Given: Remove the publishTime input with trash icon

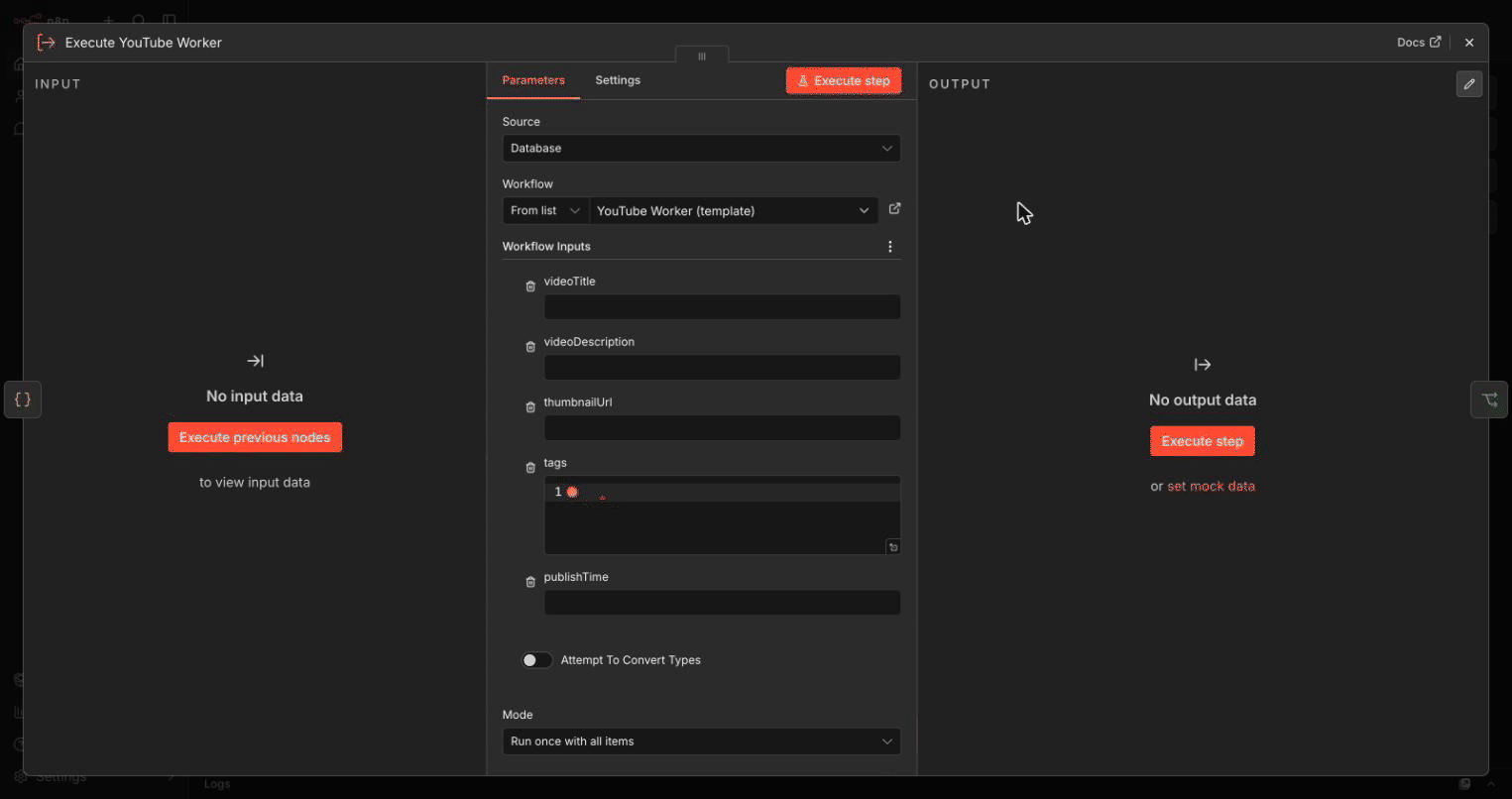Looking at the screenshot, I should 530,582.
